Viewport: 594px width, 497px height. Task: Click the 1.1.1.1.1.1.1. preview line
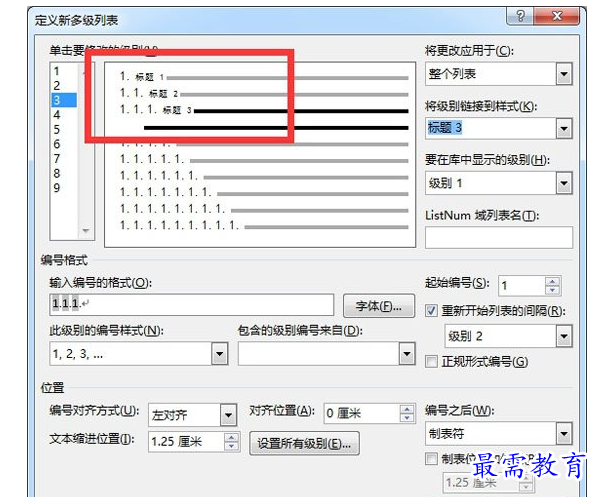(x=264, y=193)
